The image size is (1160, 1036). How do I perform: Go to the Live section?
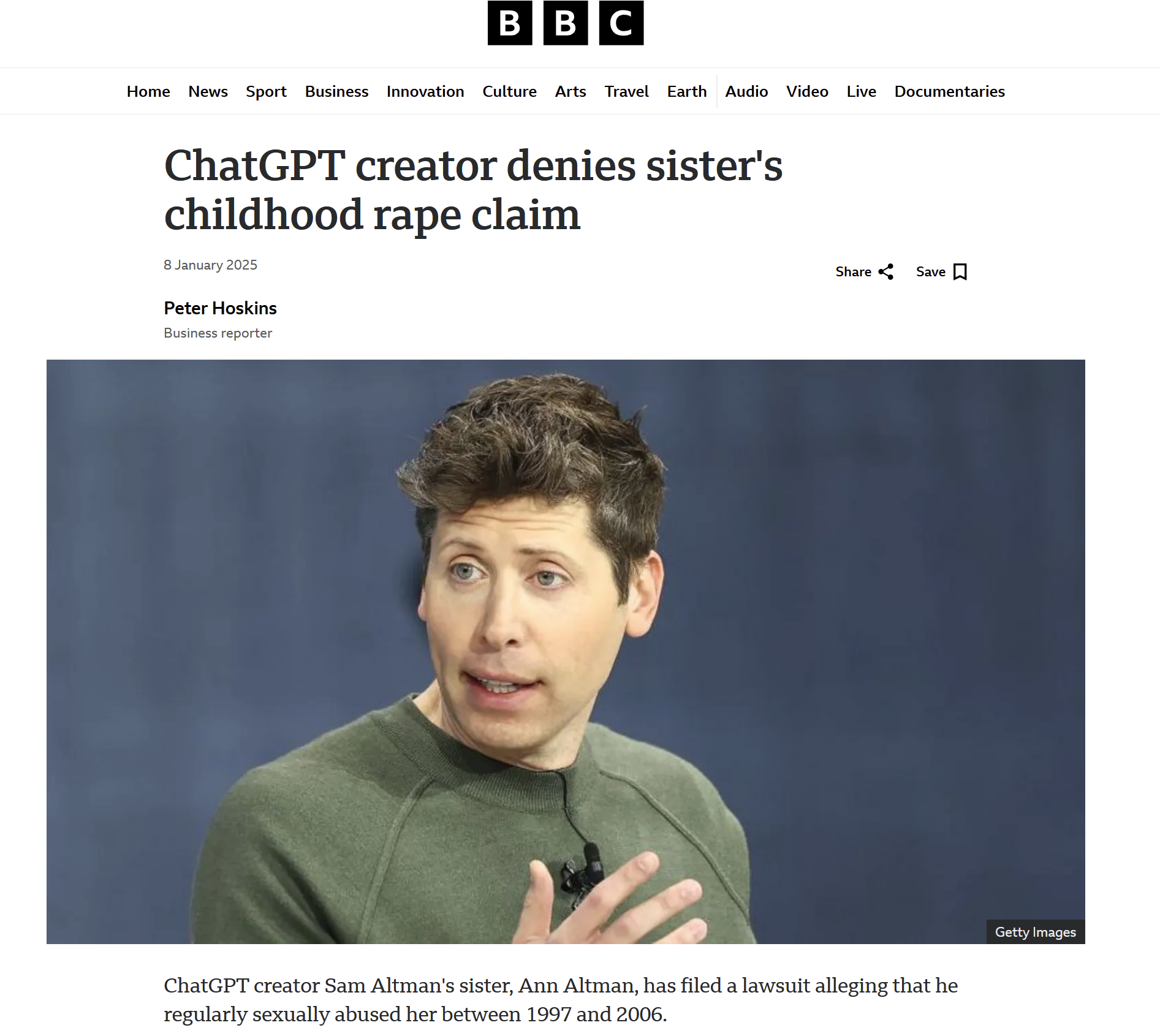[x=861, y=91]
